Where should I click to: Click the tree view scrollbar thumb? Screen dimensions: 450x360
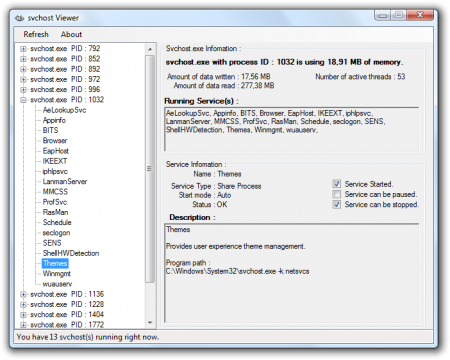coord(150,169)
